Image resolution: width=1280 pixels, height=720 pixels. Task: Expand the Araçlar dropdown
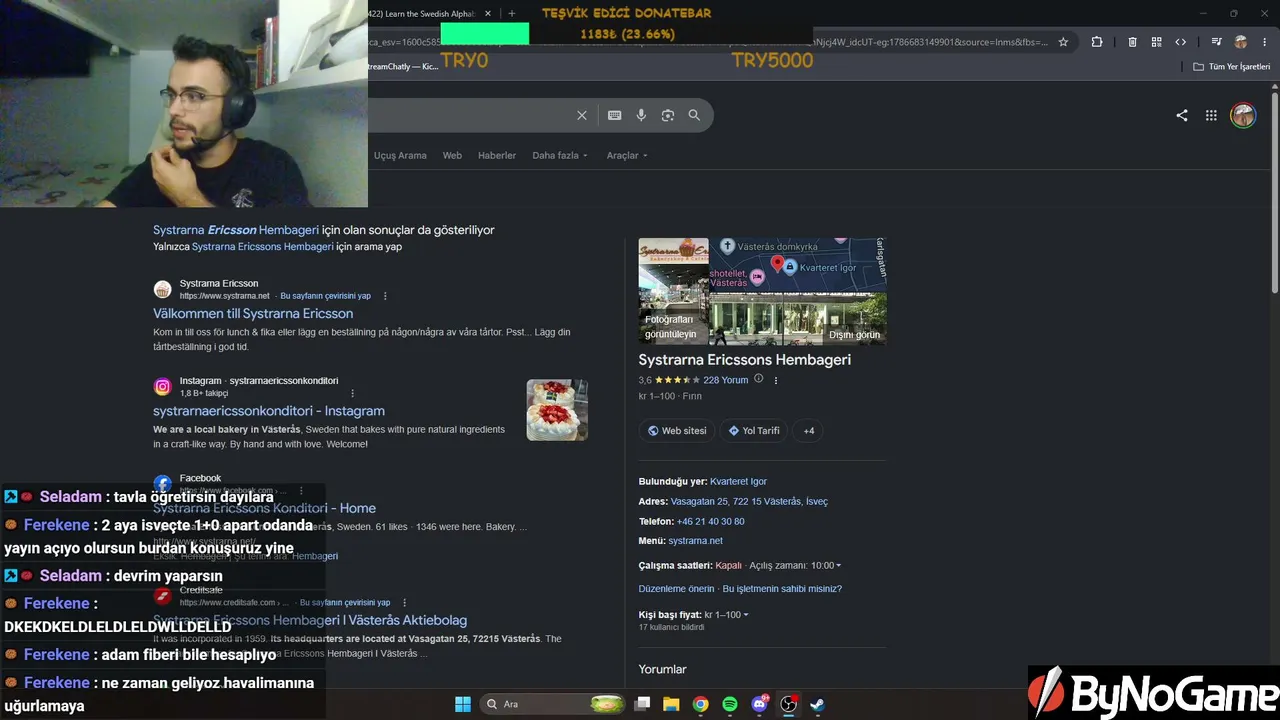pos(627,155)
